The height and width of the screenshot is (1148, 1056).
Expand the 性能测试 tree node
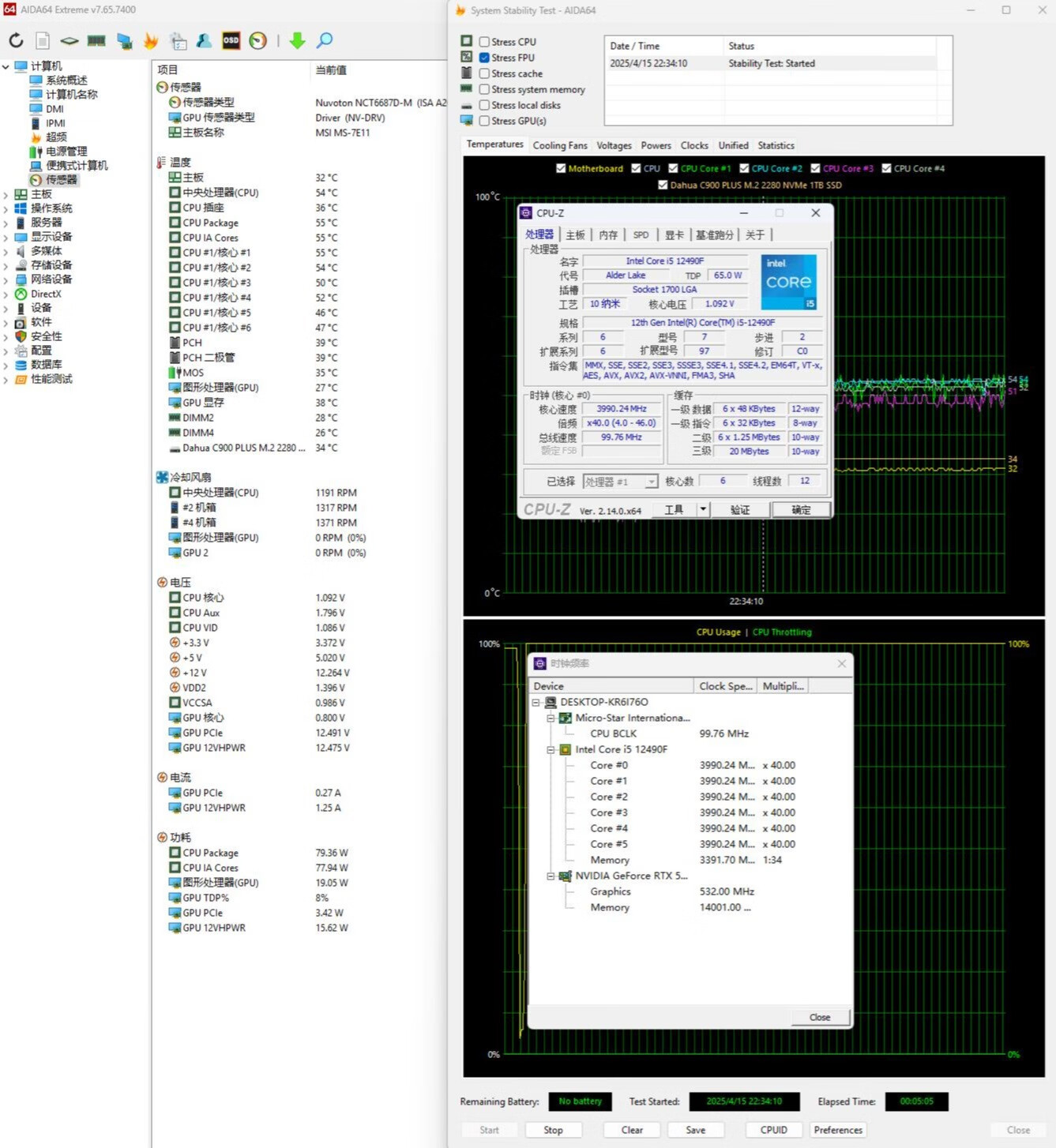[x=6, y=379]
